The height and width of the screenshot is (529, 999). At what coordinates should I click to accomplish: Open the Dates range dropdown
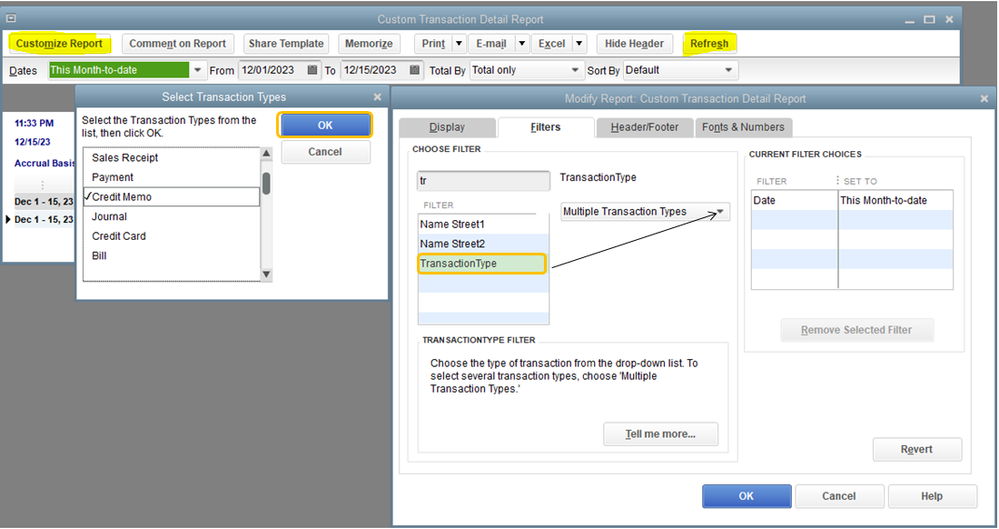[198, 70]
